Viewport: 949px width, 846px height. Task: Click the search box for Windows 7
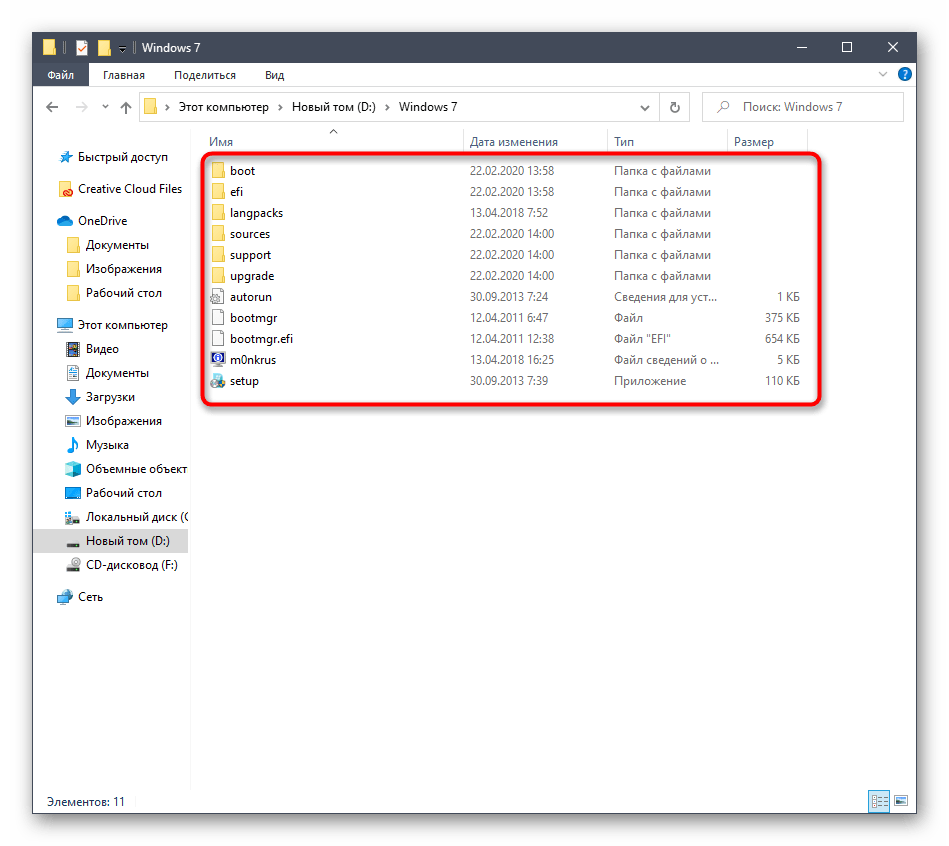[x=803, y=107]
